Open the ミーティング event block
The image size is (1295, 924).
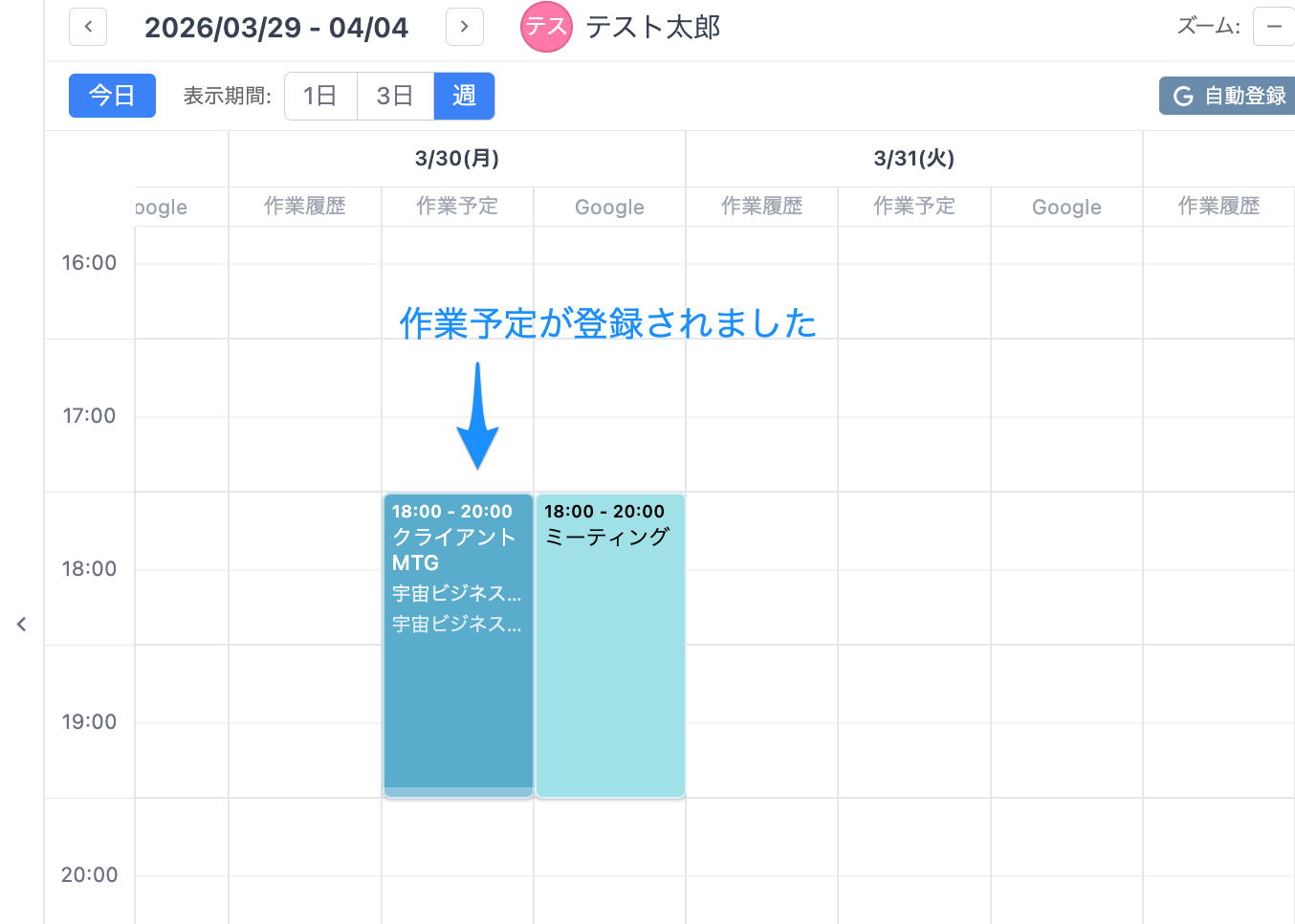[x=609, y=641]
